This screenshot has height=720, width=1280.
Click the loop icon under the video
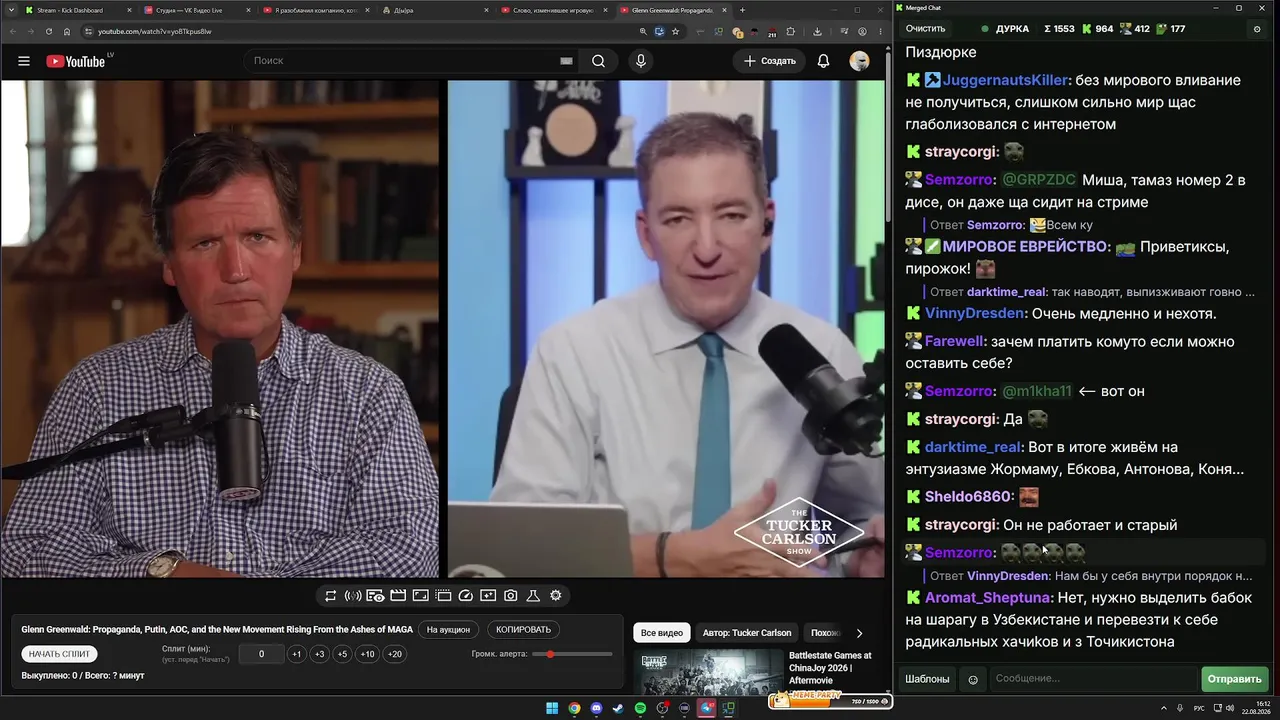[x=330, y=596]
